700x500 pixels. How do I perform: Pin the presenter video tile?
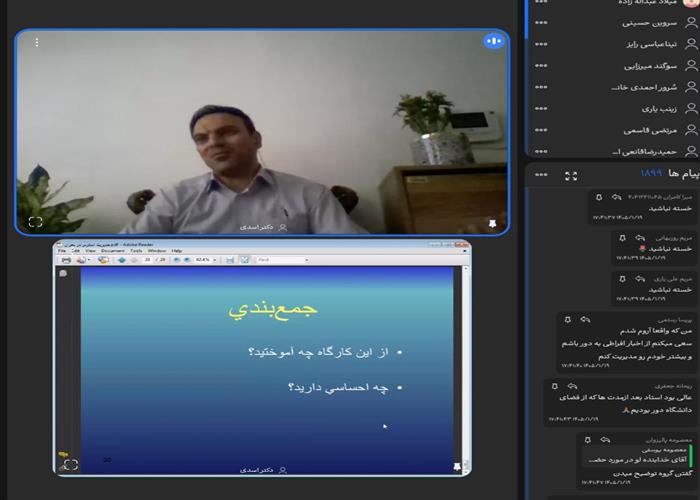(x=492, y=223)
